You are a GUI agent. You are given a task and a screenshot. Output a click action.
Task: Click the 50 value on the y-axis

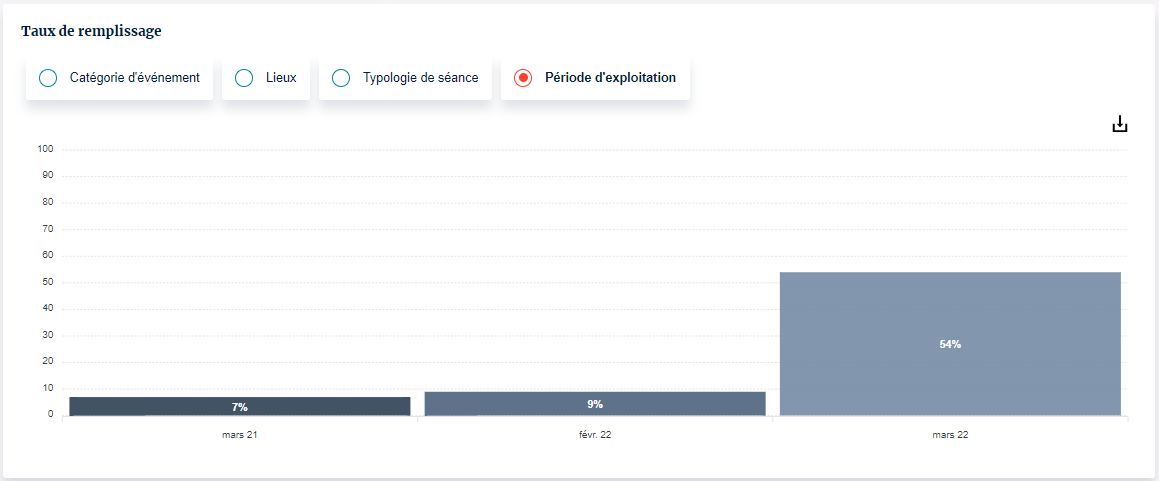[x=47, y=282]
